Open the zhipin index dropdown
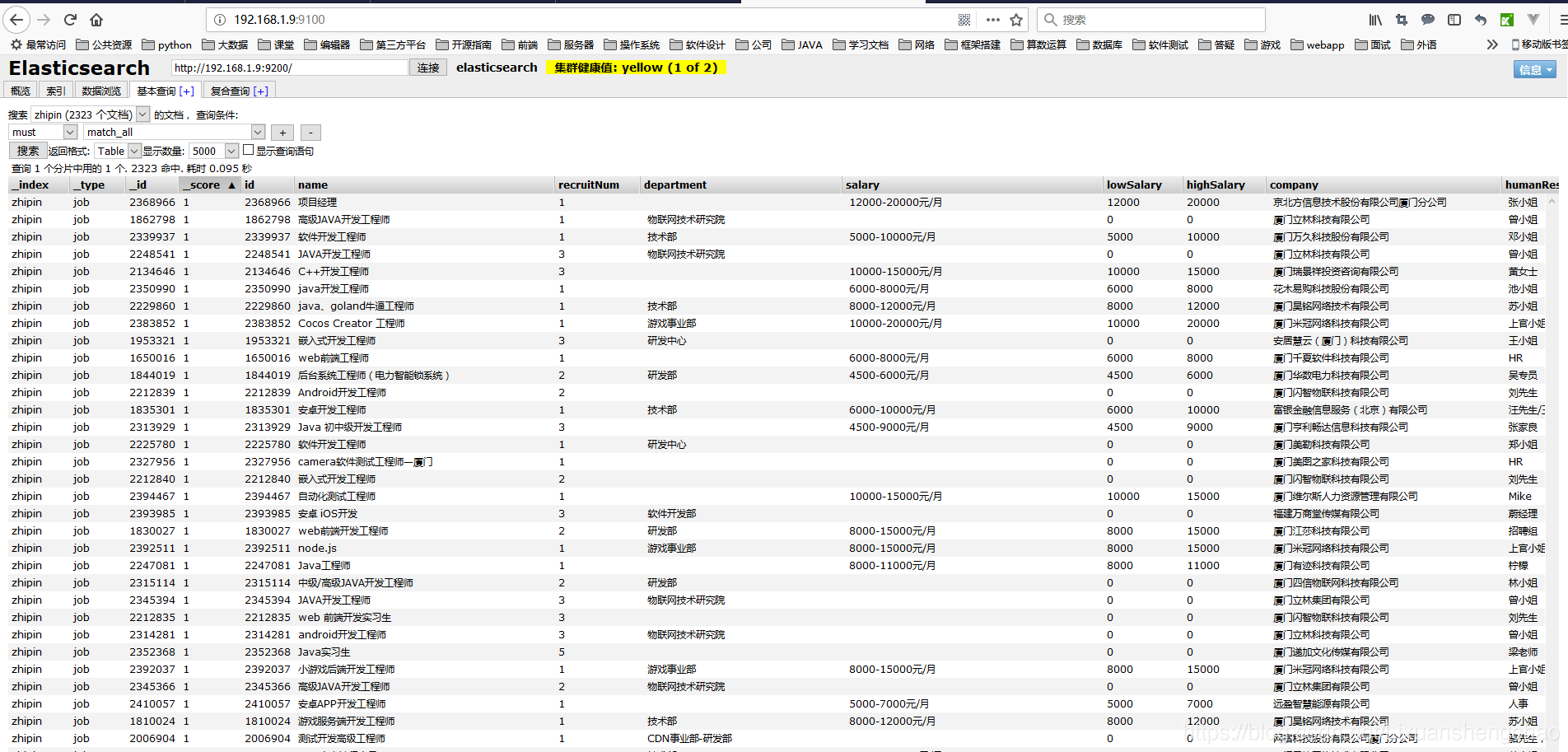The image size is (1568, 752). 91,114
